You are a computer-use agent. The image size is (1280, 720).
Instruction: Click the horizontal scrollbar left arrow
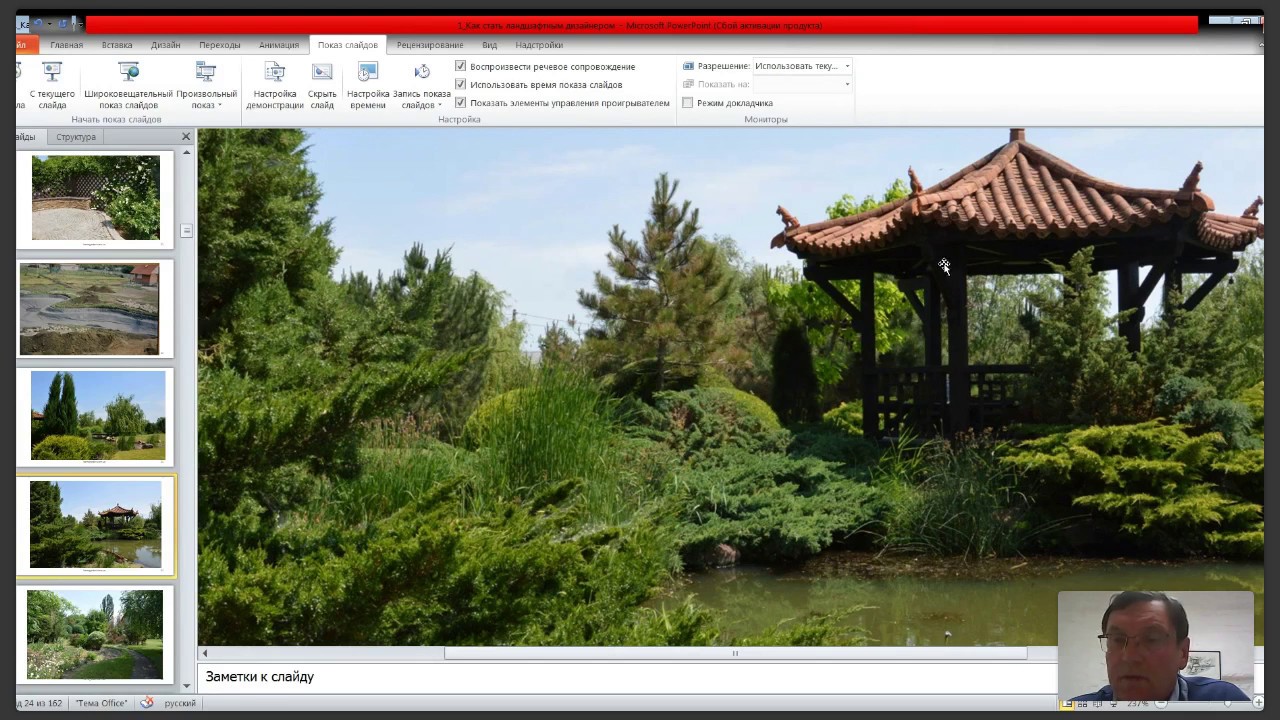pos(205,654)
